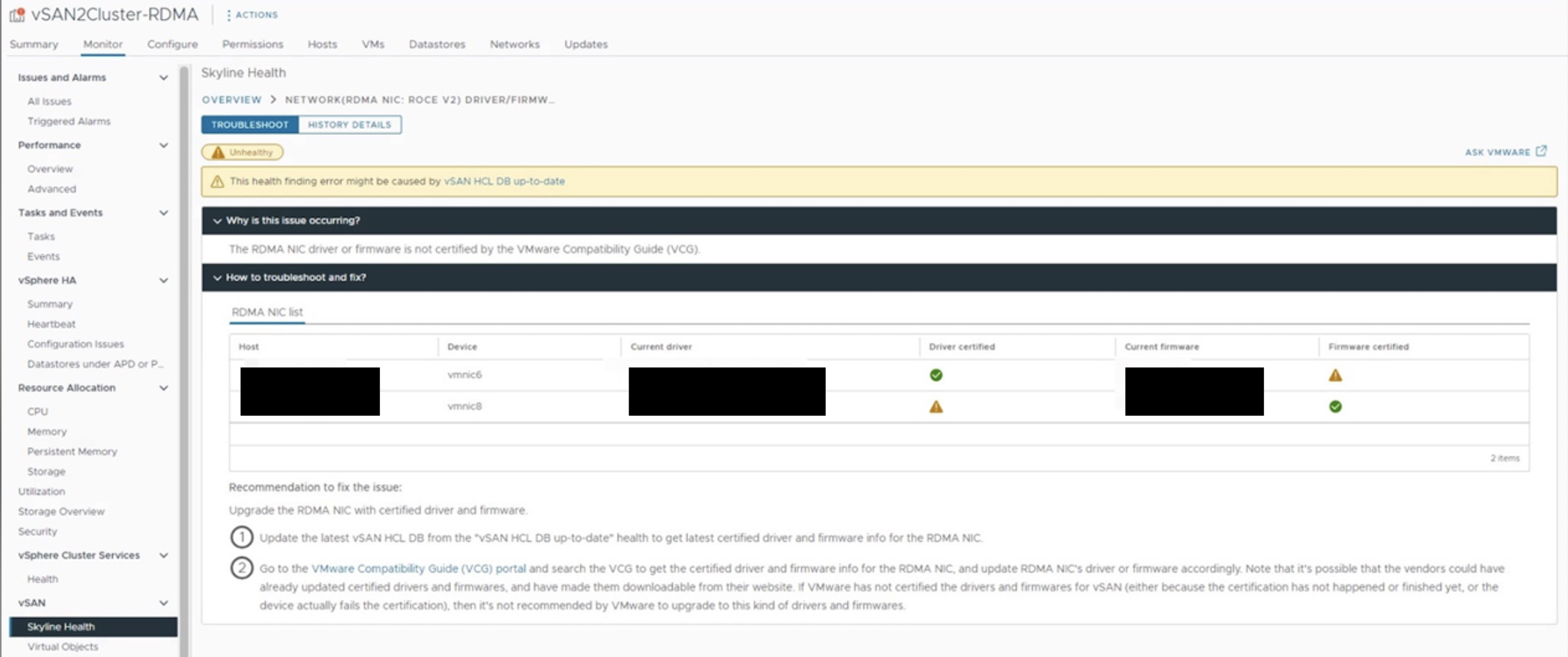Switch to the Monitor tab

click(x=103, y=44)
